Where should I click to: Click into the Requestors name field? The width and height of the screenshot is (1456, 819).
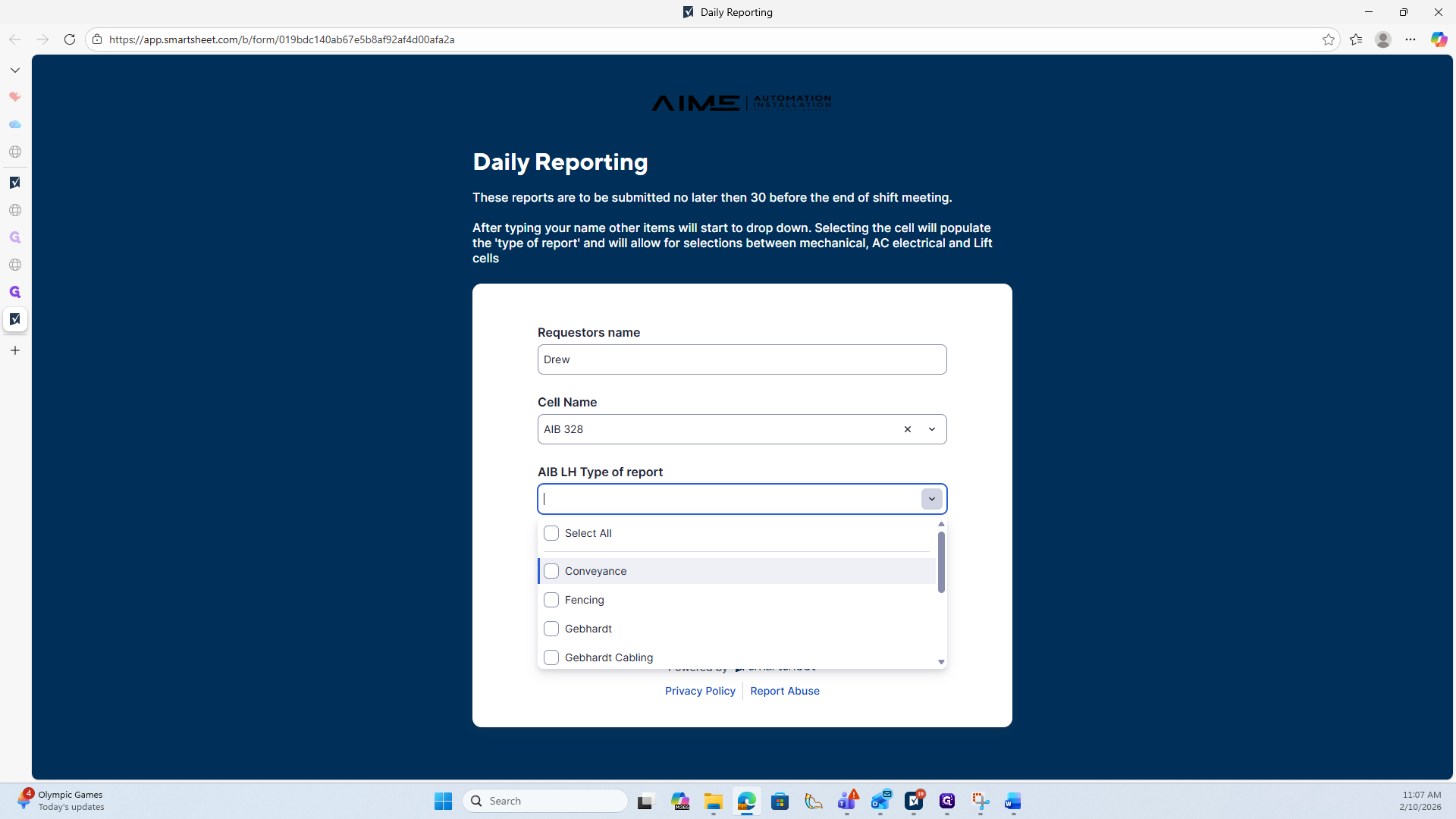click(742, 359)
